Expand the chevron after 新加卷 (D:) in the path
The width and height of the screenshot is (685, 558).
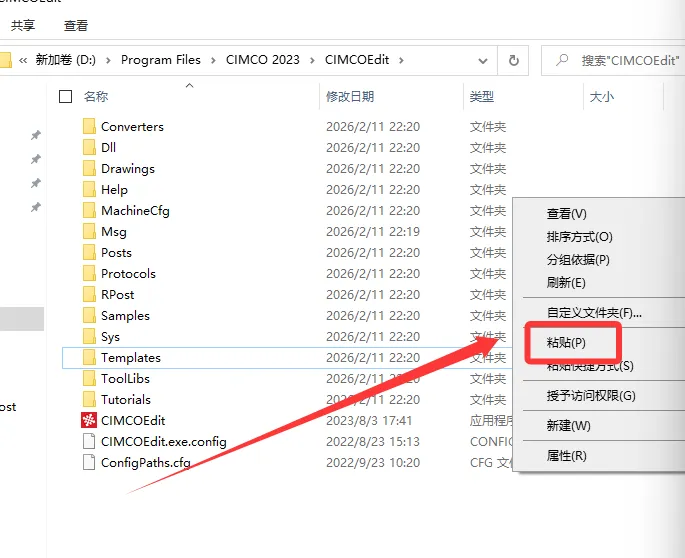pyautogui.click(x=108, y=60)
